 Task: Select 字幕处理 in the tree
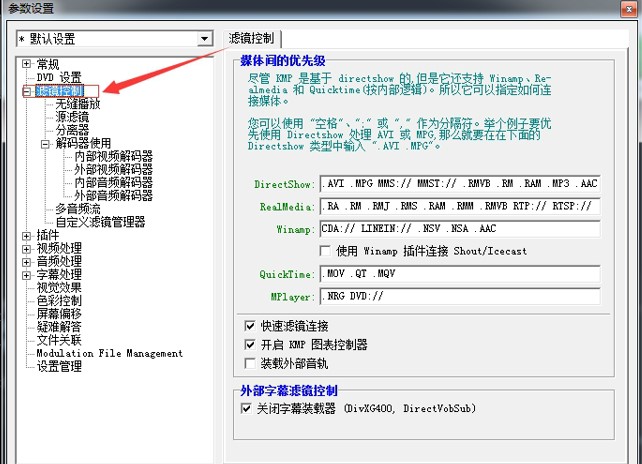coord(59,274)
